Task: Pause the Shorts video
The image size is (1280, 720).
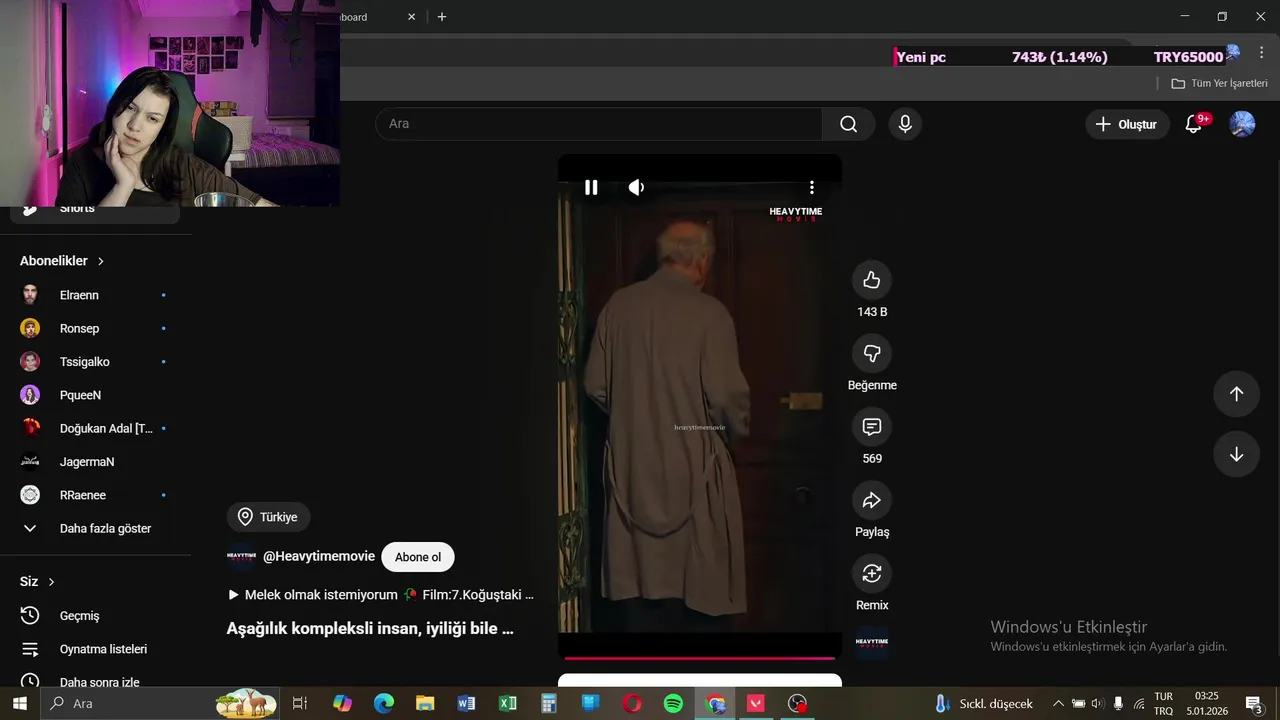Action: point(591,187)
